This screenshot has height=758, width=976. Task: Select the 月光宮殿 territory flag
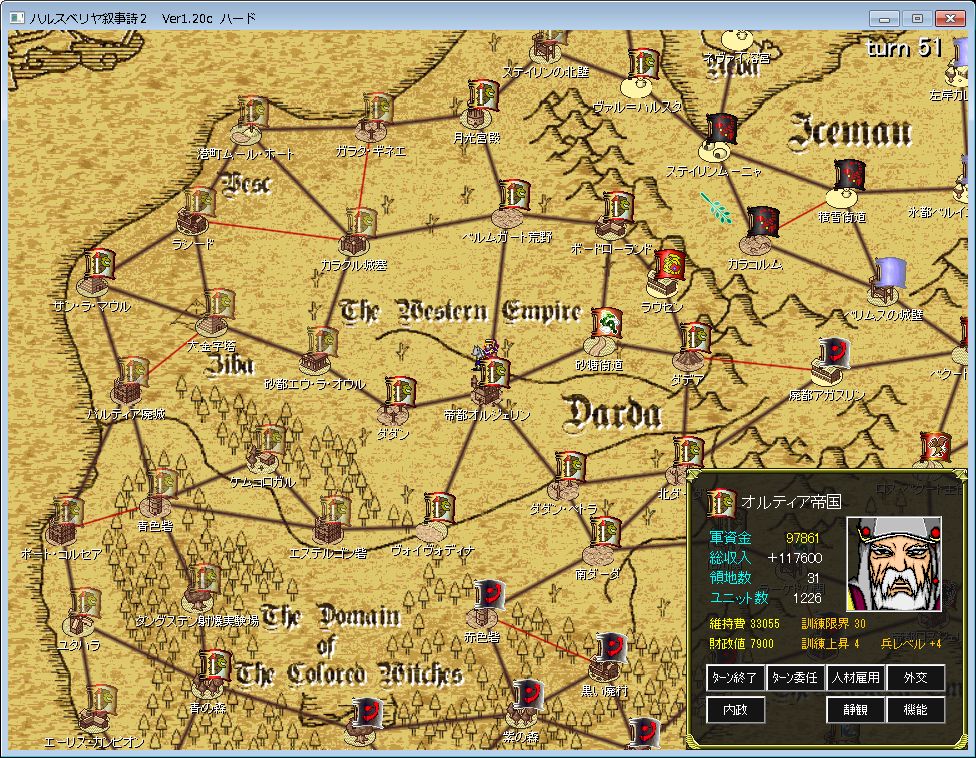coord(484,95)
